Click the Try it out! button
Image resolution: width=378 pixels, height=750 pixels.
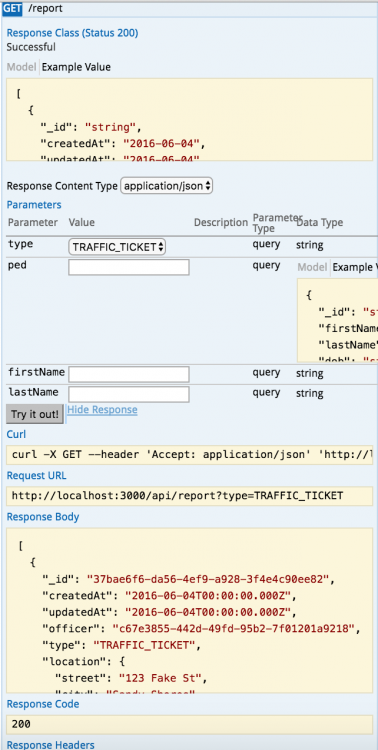[x=34, y=414]
